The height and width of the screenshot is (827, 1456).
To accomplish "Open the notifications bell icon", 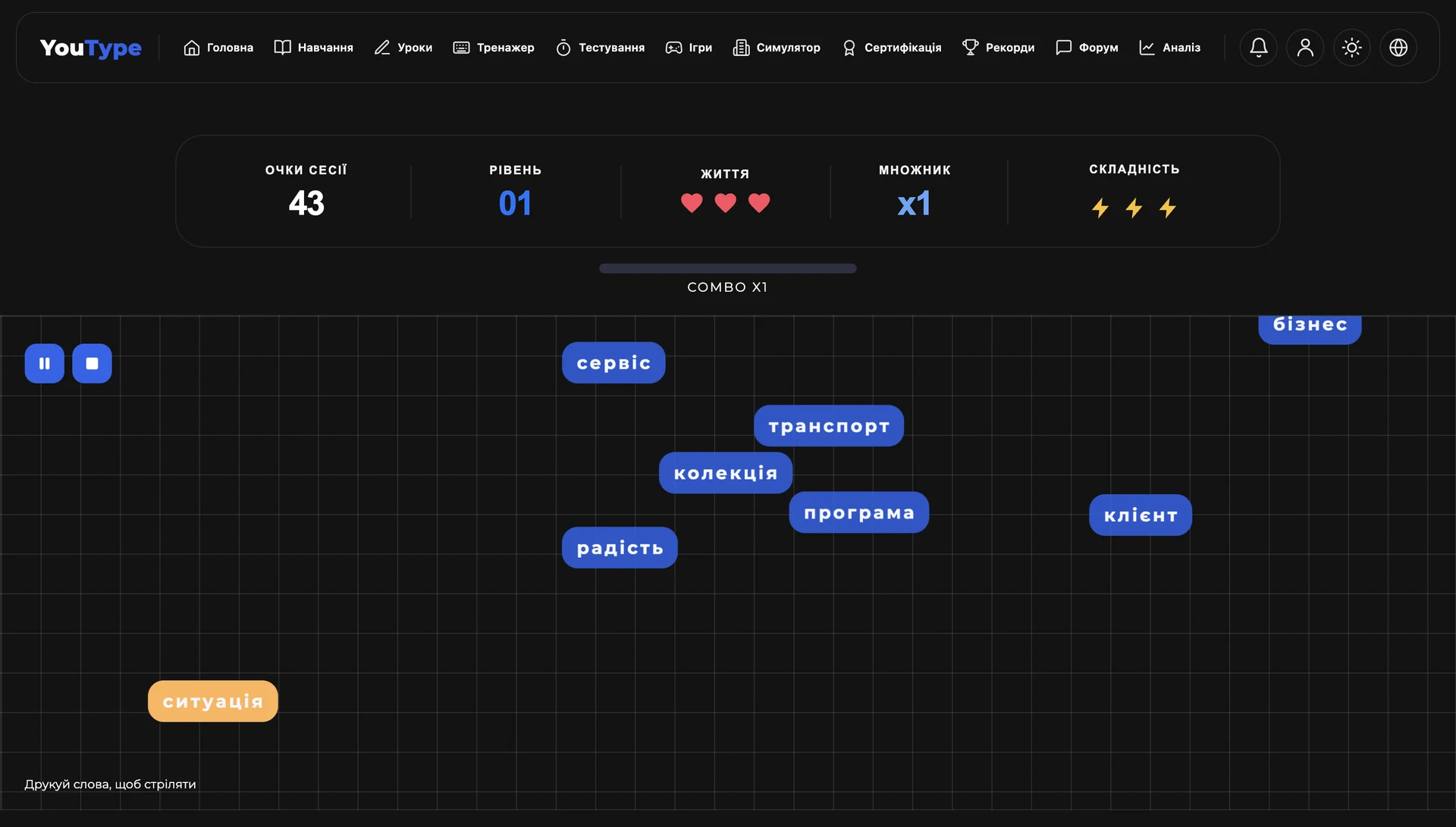I will tap(1258, 47).
